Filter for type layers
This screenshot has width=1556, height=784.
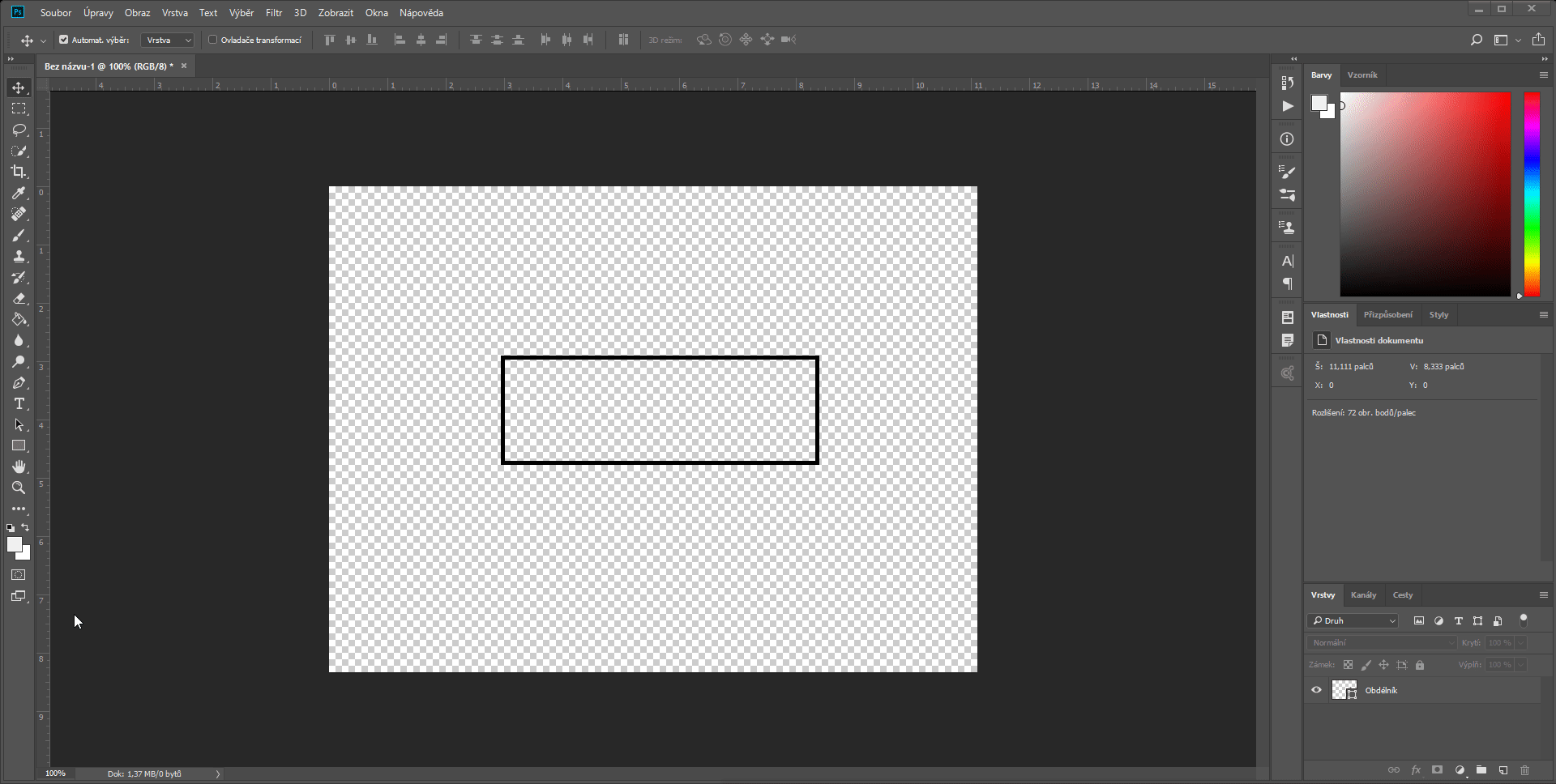point(1458,621)
